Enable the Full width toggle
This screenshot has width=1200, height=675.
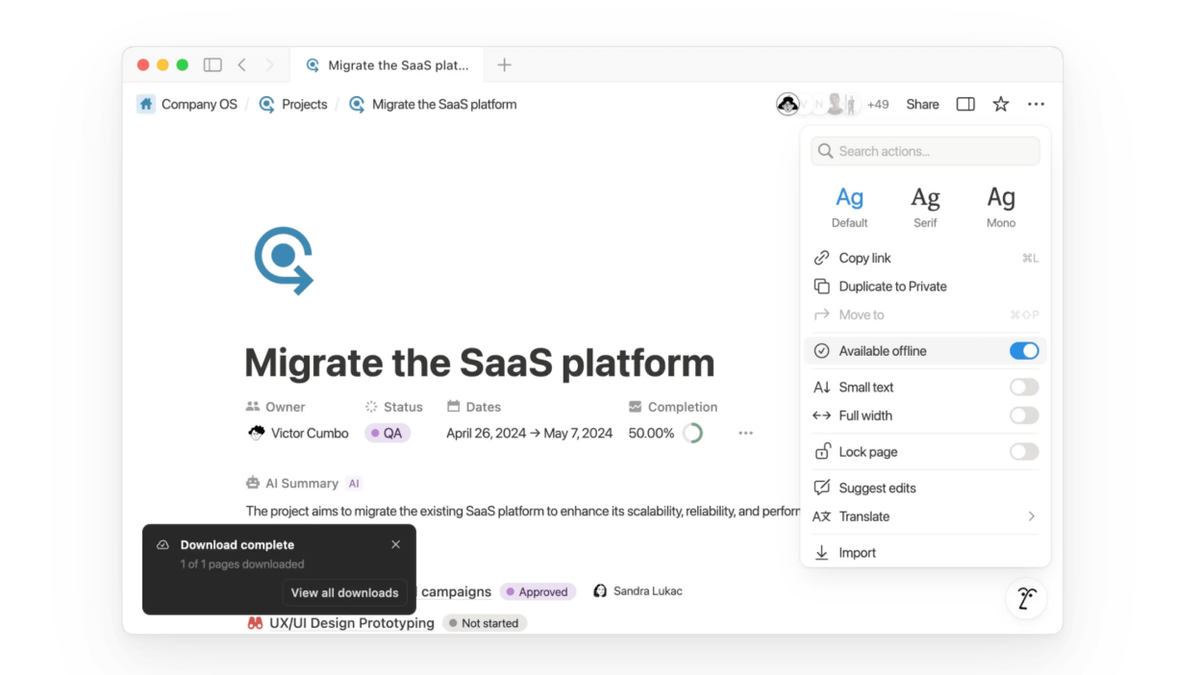click(1023, 415)
